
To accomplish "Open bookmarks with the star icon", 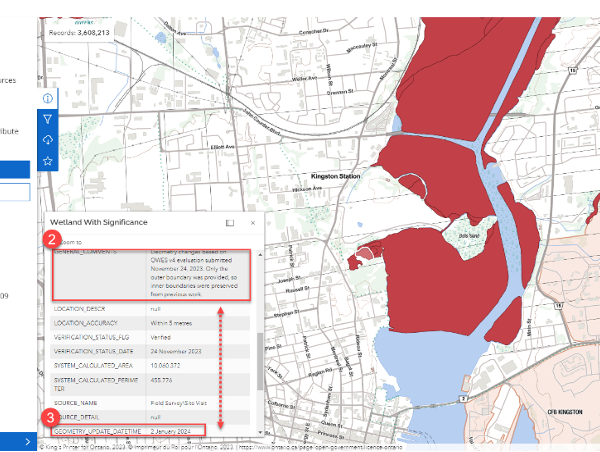I will [48, 161].
